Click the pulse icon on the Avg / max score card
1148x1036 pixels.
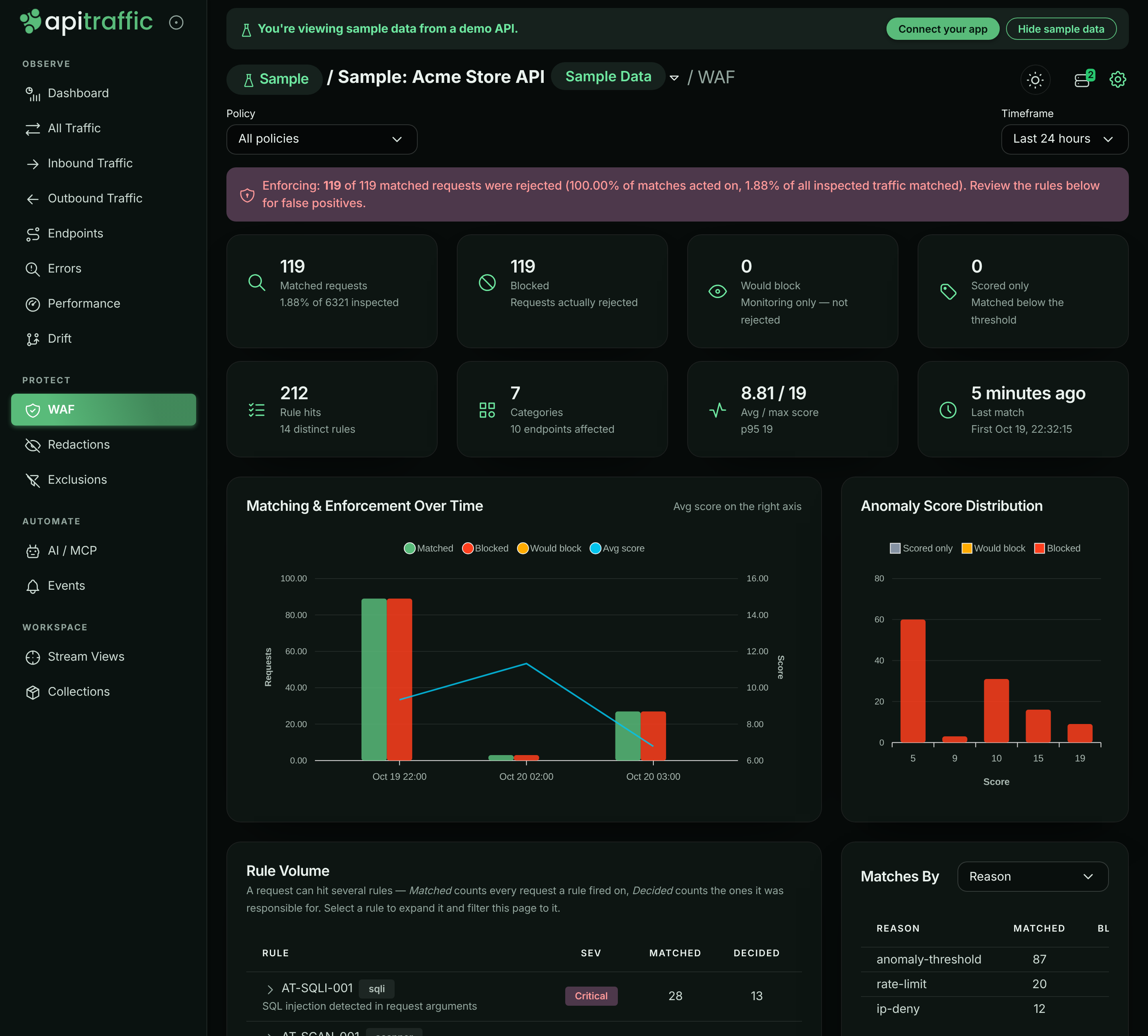[717, 410]
